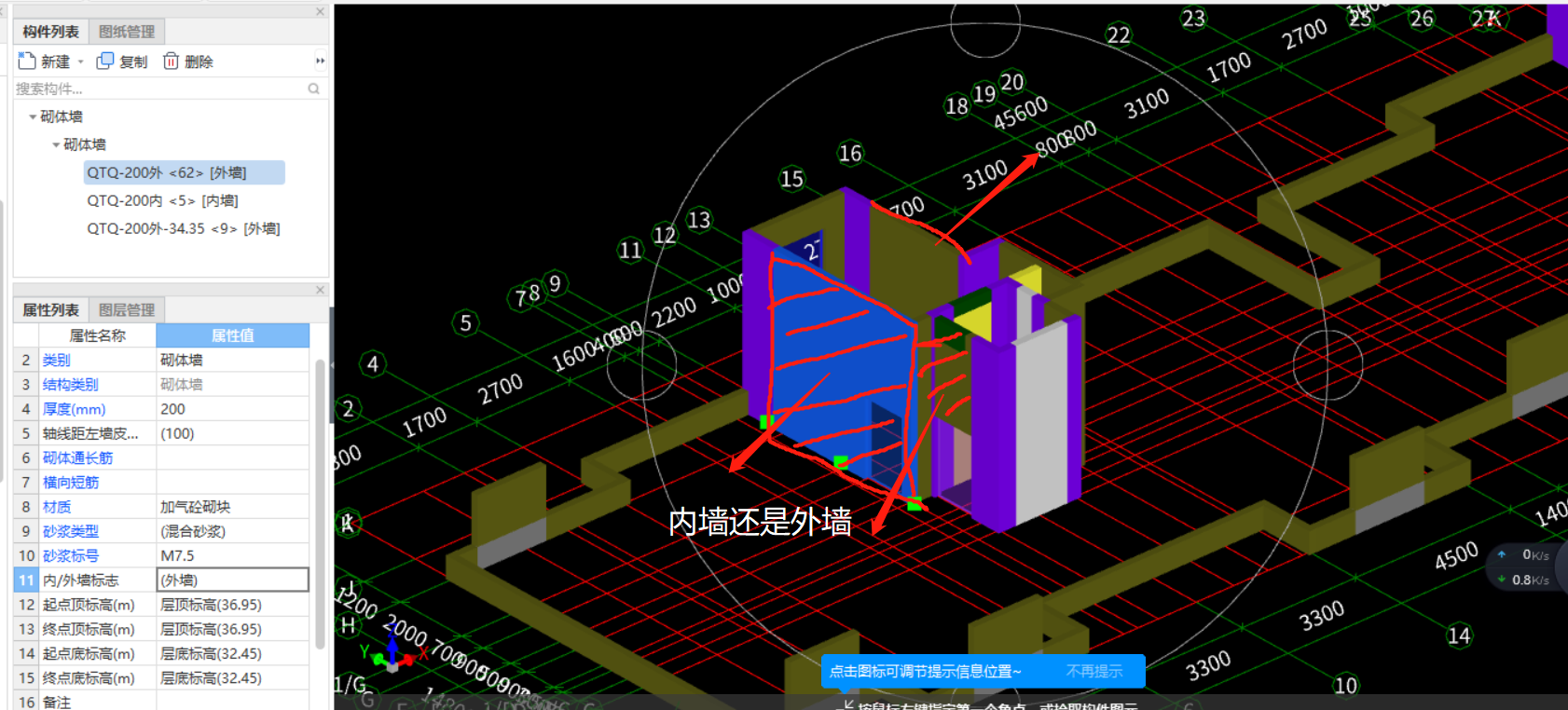Click axis grid bubble number 16
Image resolution: width=1568 pixels, height=710 pixels.
click(850, 153)
